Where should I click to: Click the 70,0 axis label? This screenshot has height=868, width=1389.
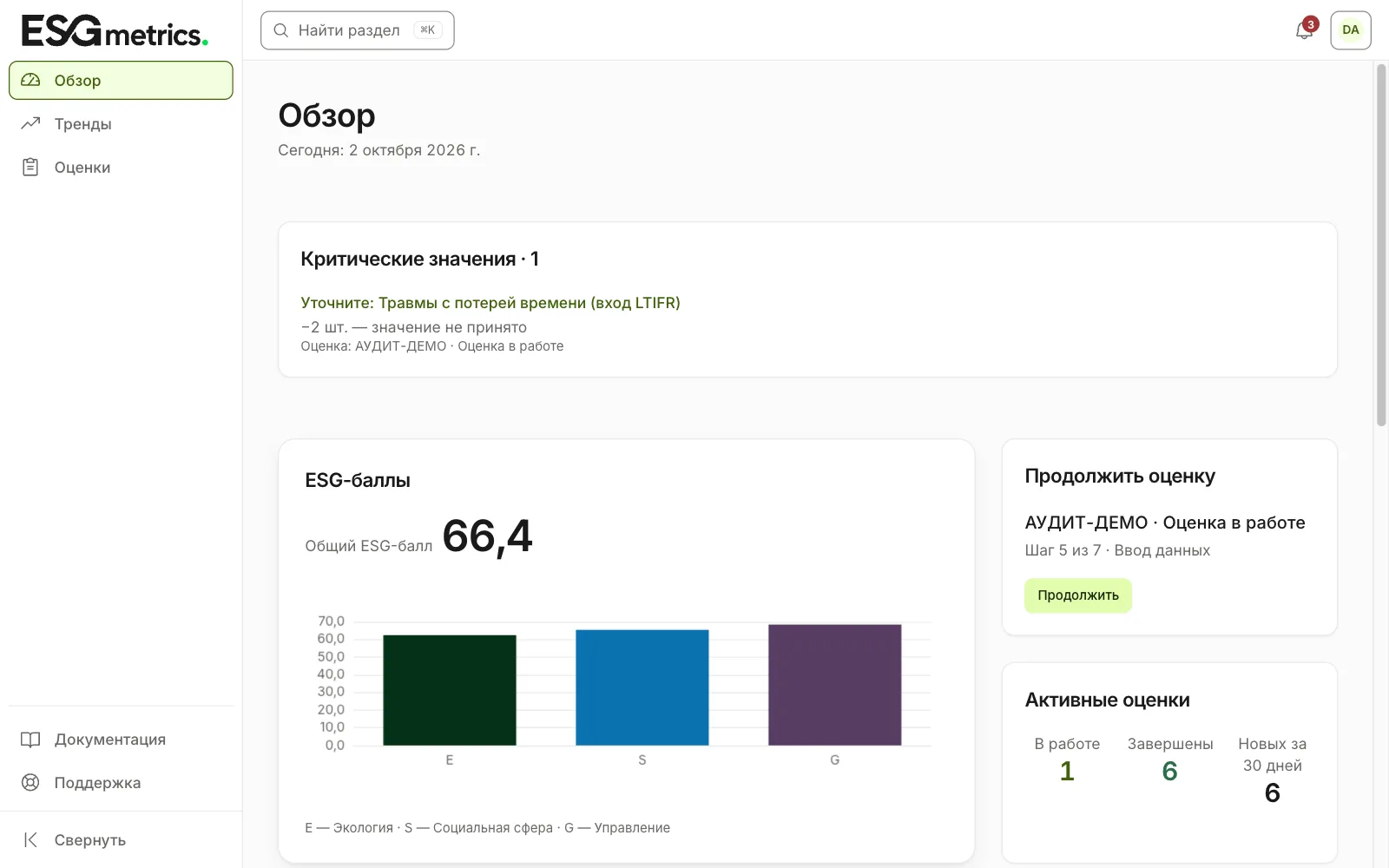coord(331,621)
